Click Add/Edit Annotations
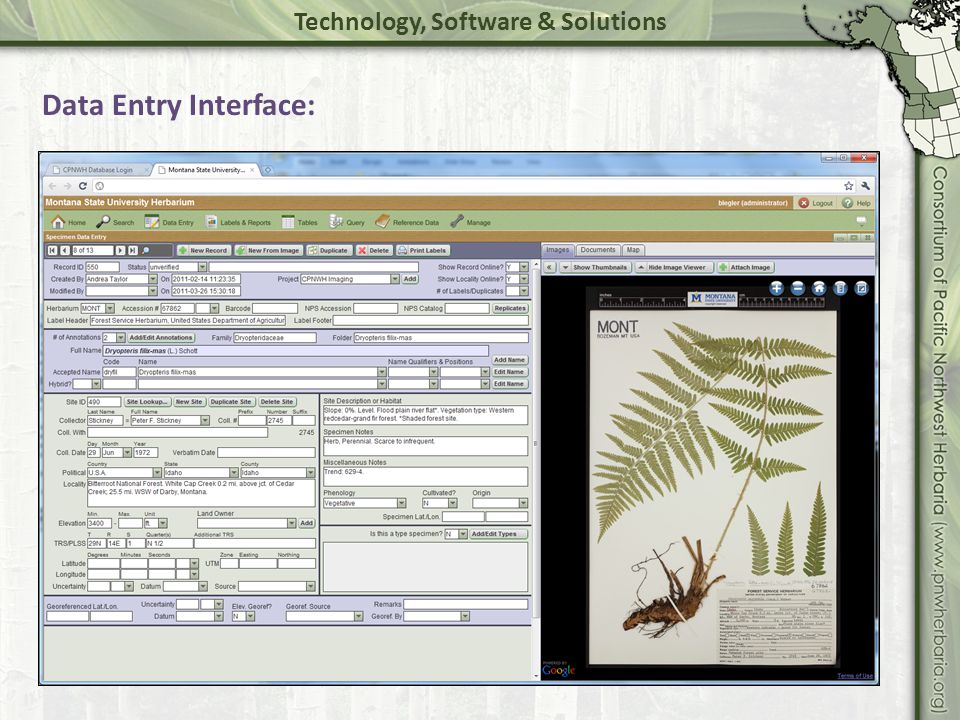 pos(160,338)
